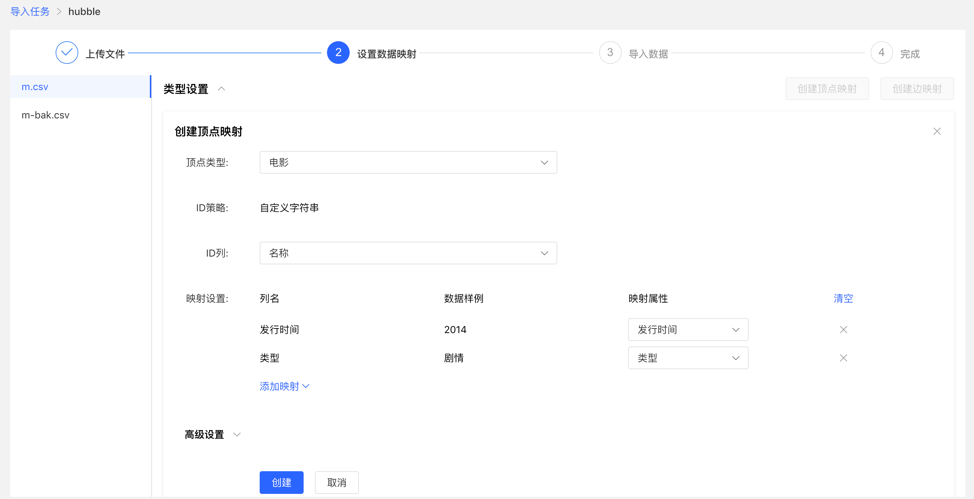Collapse the 类型设置 section
Screen dimensions: 974x499
coord(221,89)
